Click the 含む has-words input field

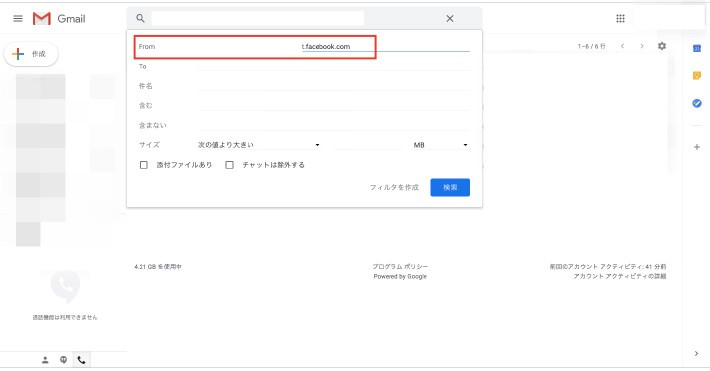[x=334, y=106]
